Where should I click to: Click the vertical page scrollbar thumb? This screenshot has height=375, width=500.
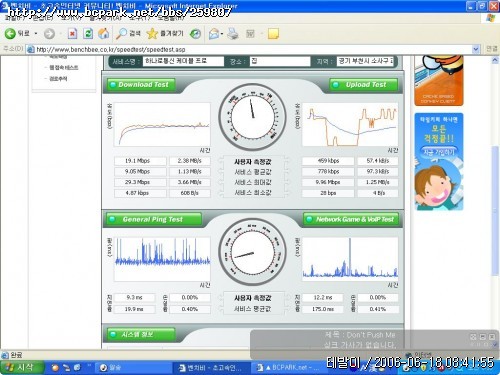click(495, 211)
